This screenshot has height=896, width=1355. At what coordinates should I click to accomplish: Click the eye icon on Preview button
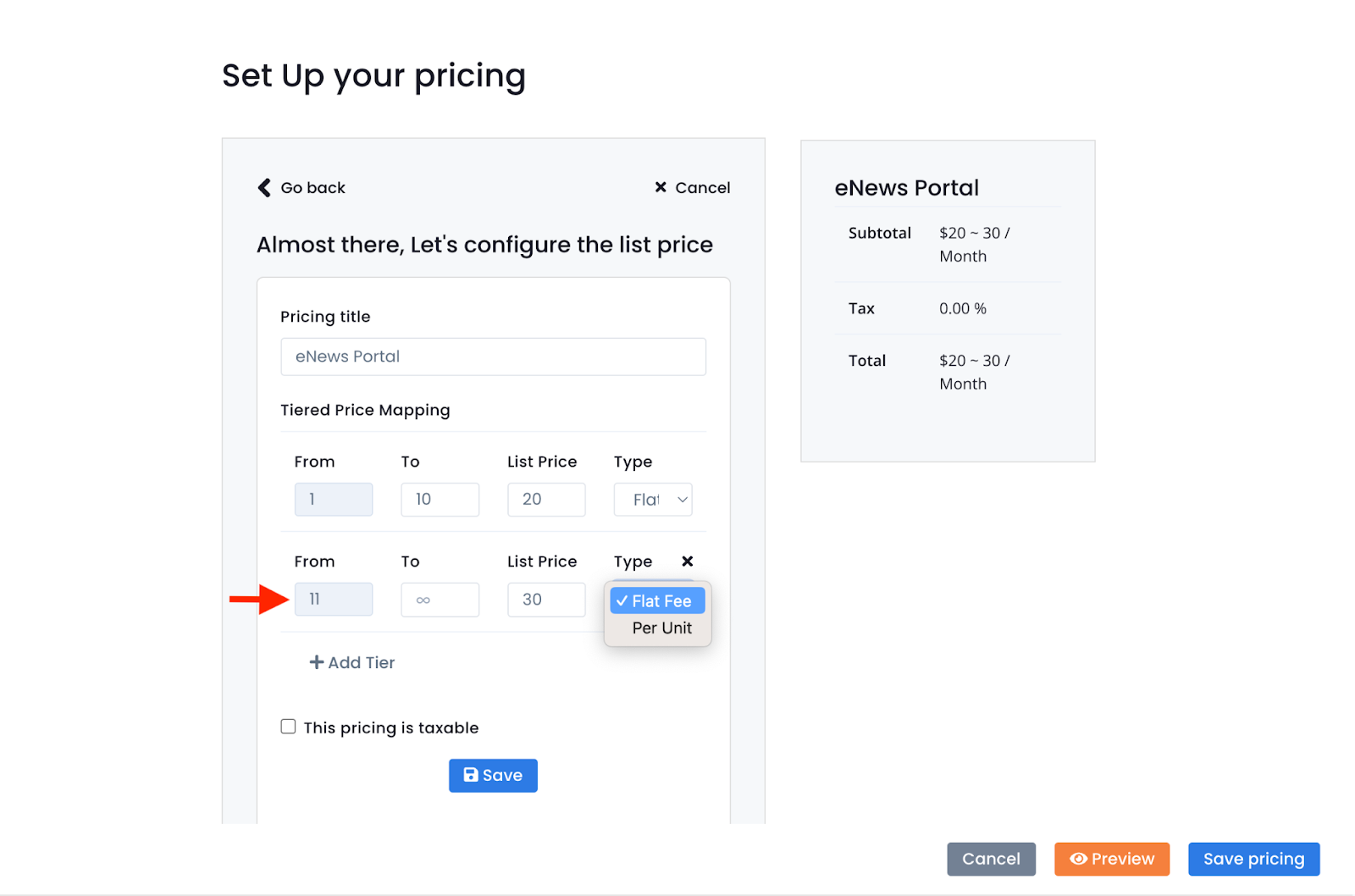(1078, 859)
